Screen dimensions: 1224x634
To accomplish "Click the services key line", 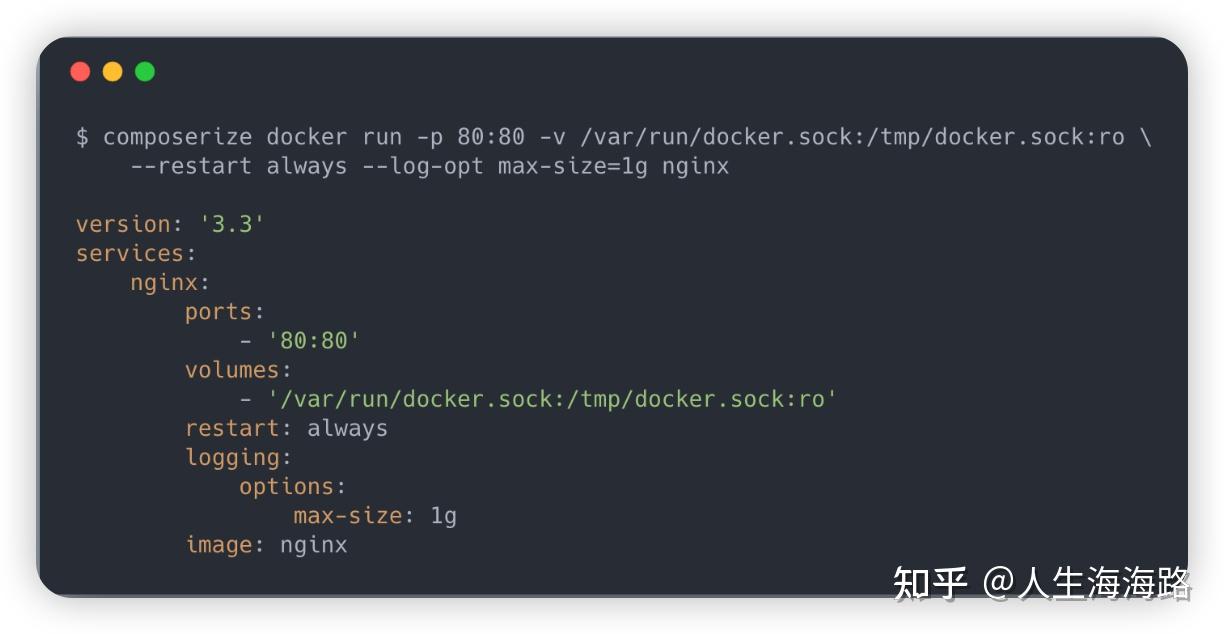I will coord(130,253).
